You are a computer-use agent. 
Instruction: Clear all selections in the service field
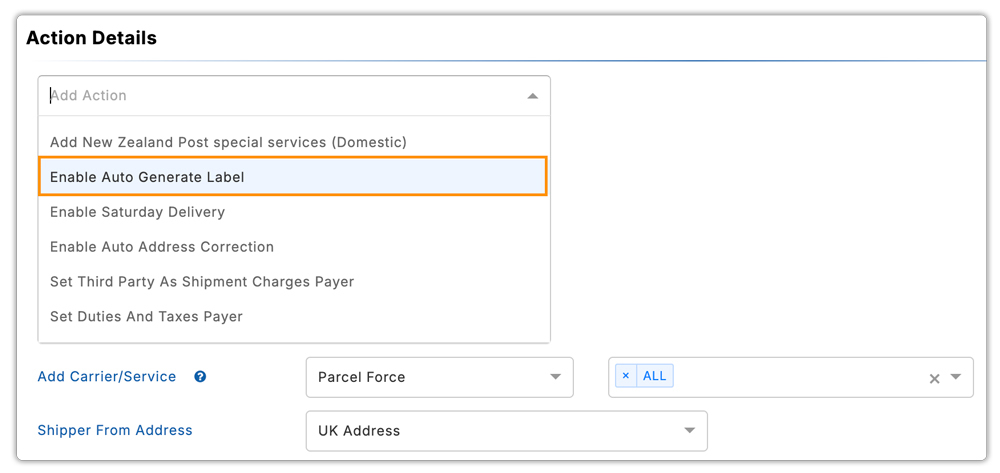[934, 378]
